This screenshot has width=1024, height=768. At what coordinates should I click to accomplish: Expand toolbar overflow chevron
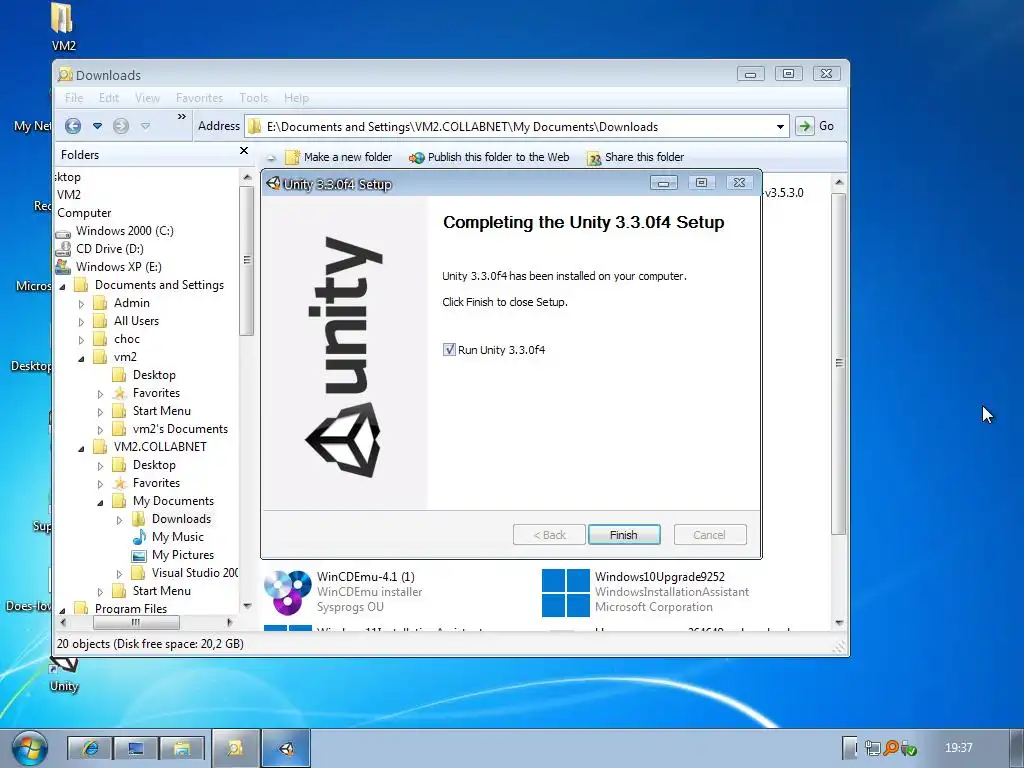coord(182,117)
